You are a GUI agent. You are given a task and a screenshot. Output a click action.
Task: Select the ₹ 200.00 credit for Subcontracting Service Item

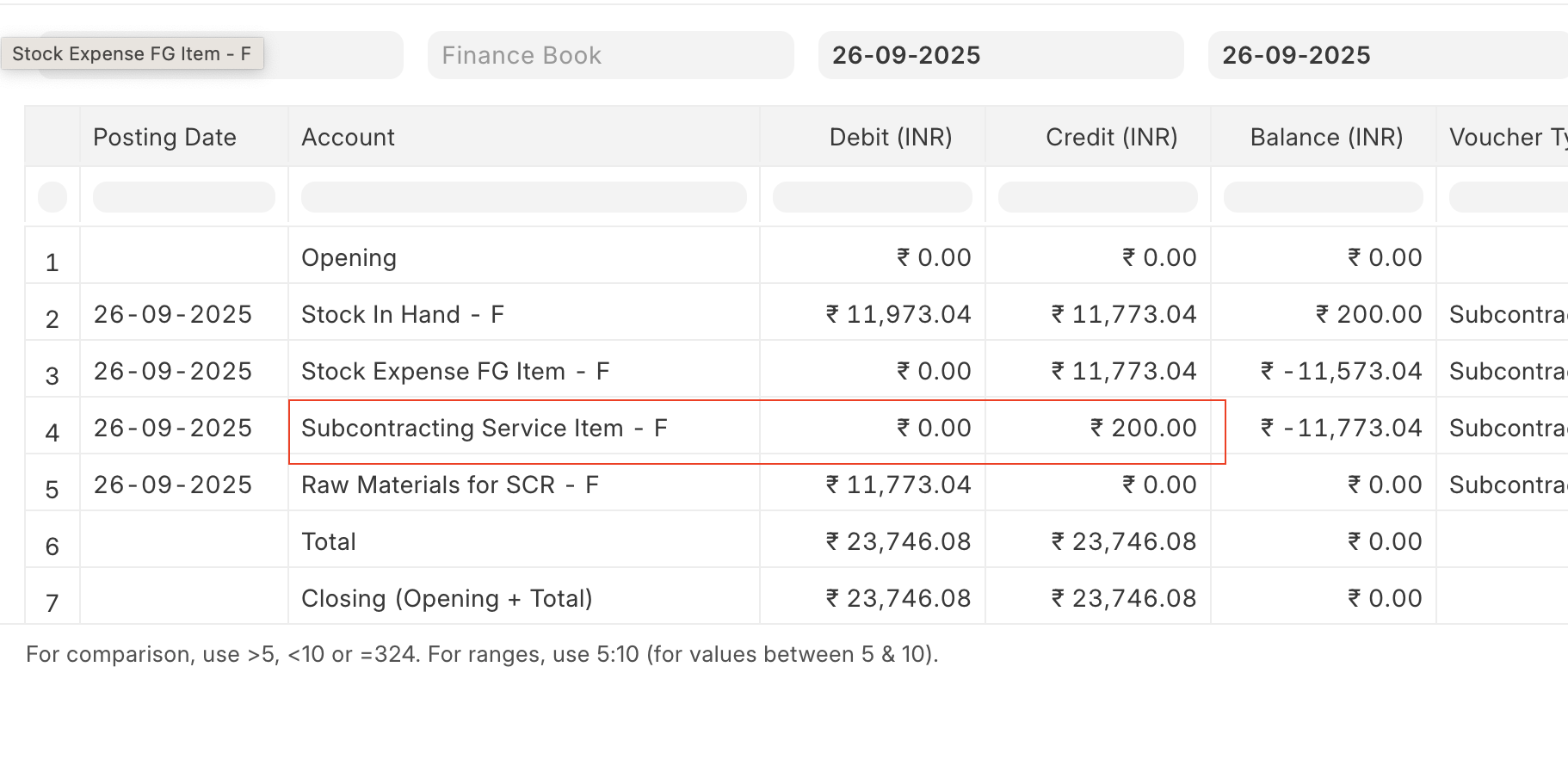[1144, 428]
